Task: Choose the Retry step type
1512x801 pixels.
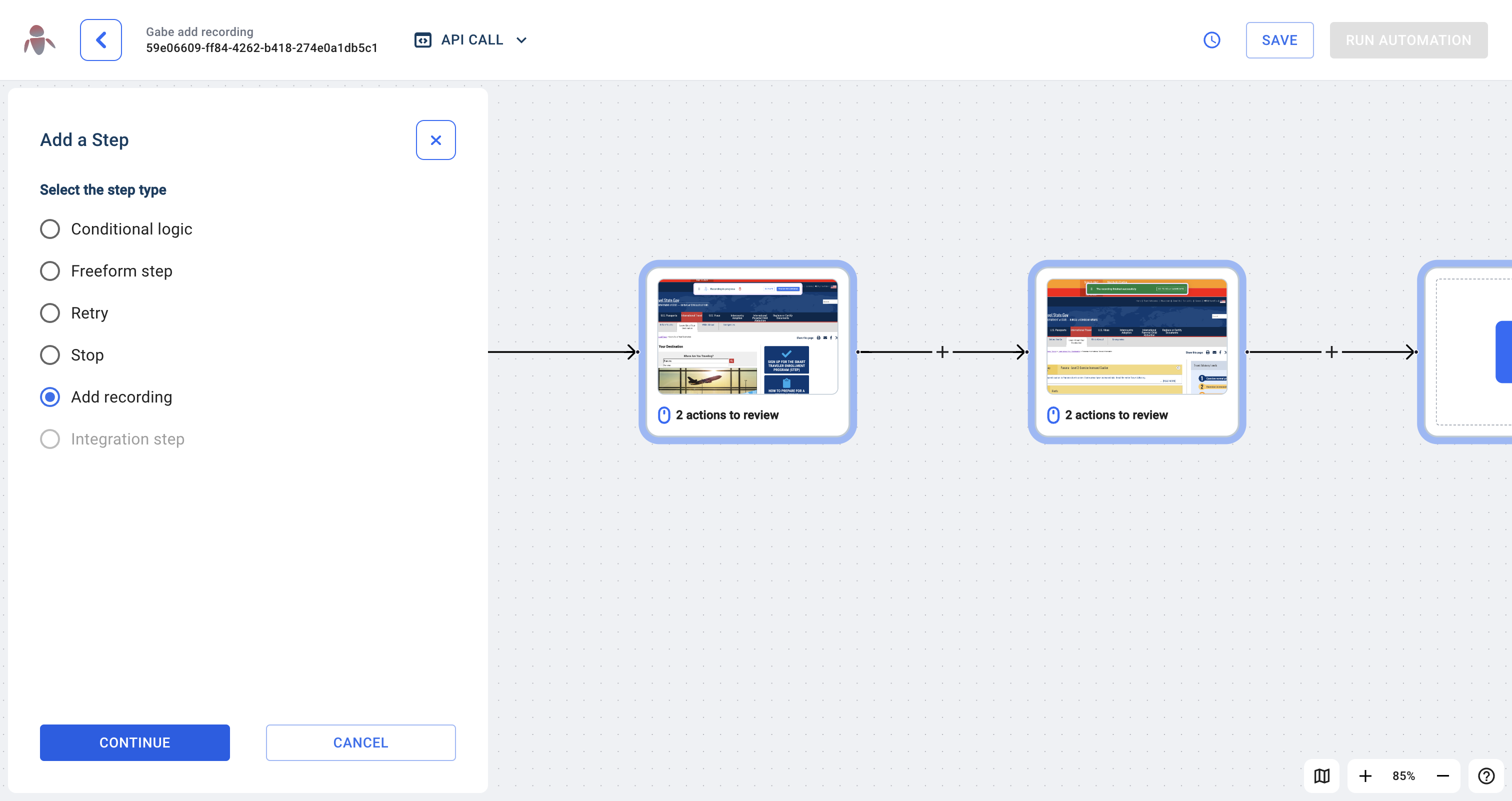Action: [50, 313]
